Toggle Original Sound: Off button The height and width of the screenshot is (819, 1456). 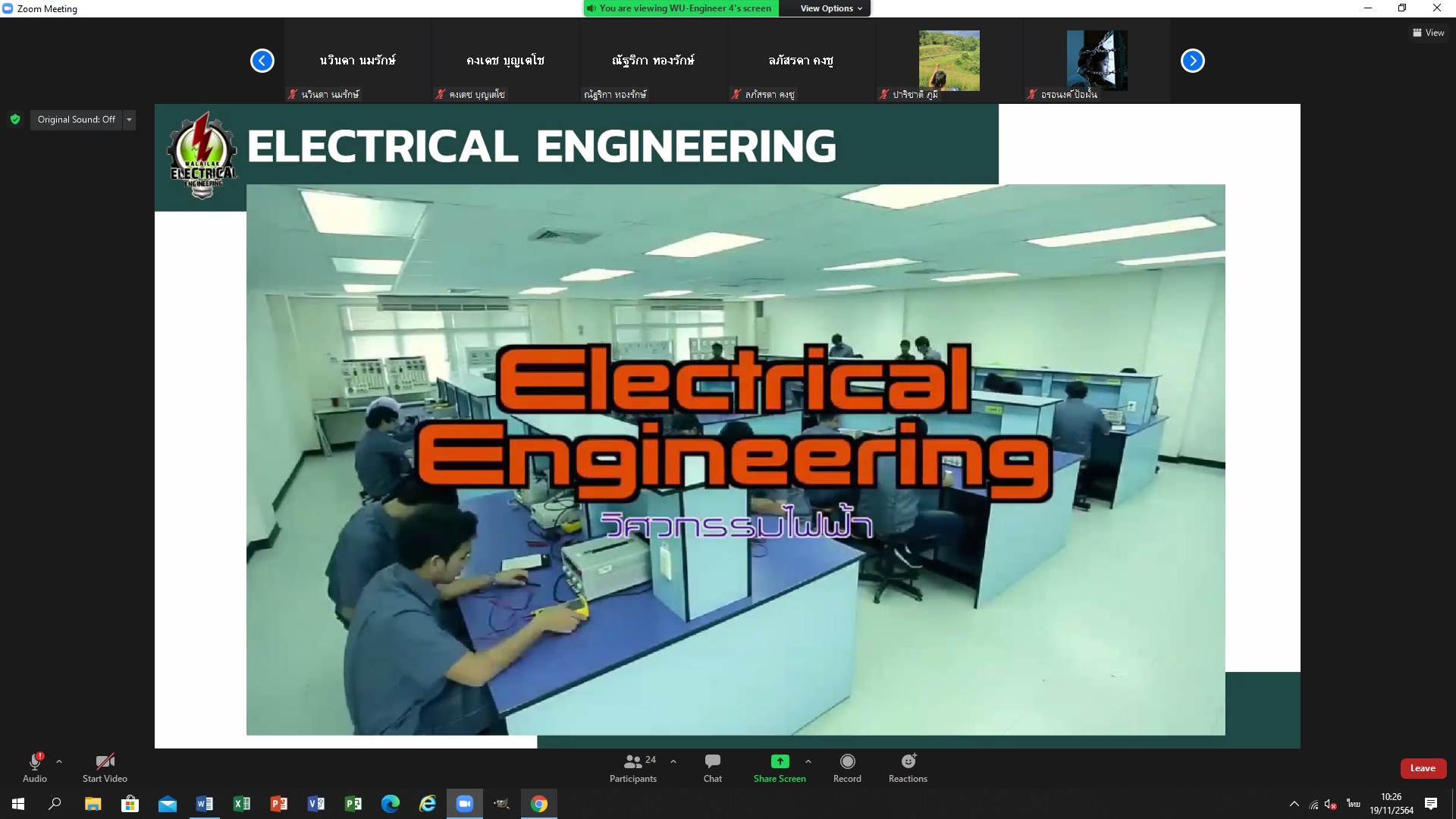point(76,120)
